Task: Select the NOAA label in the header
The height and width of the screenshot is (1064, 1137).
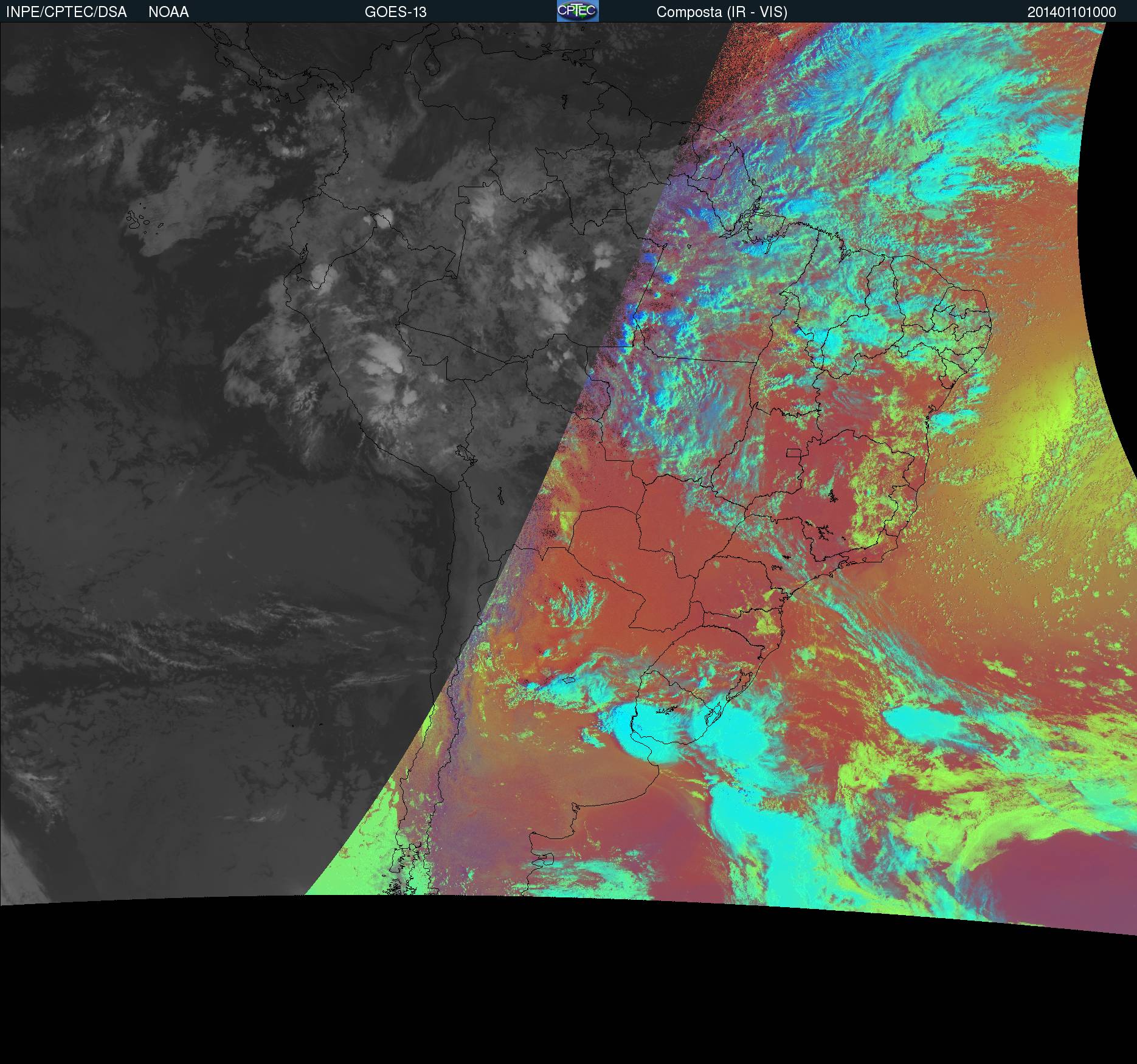Action: (168, 12)
